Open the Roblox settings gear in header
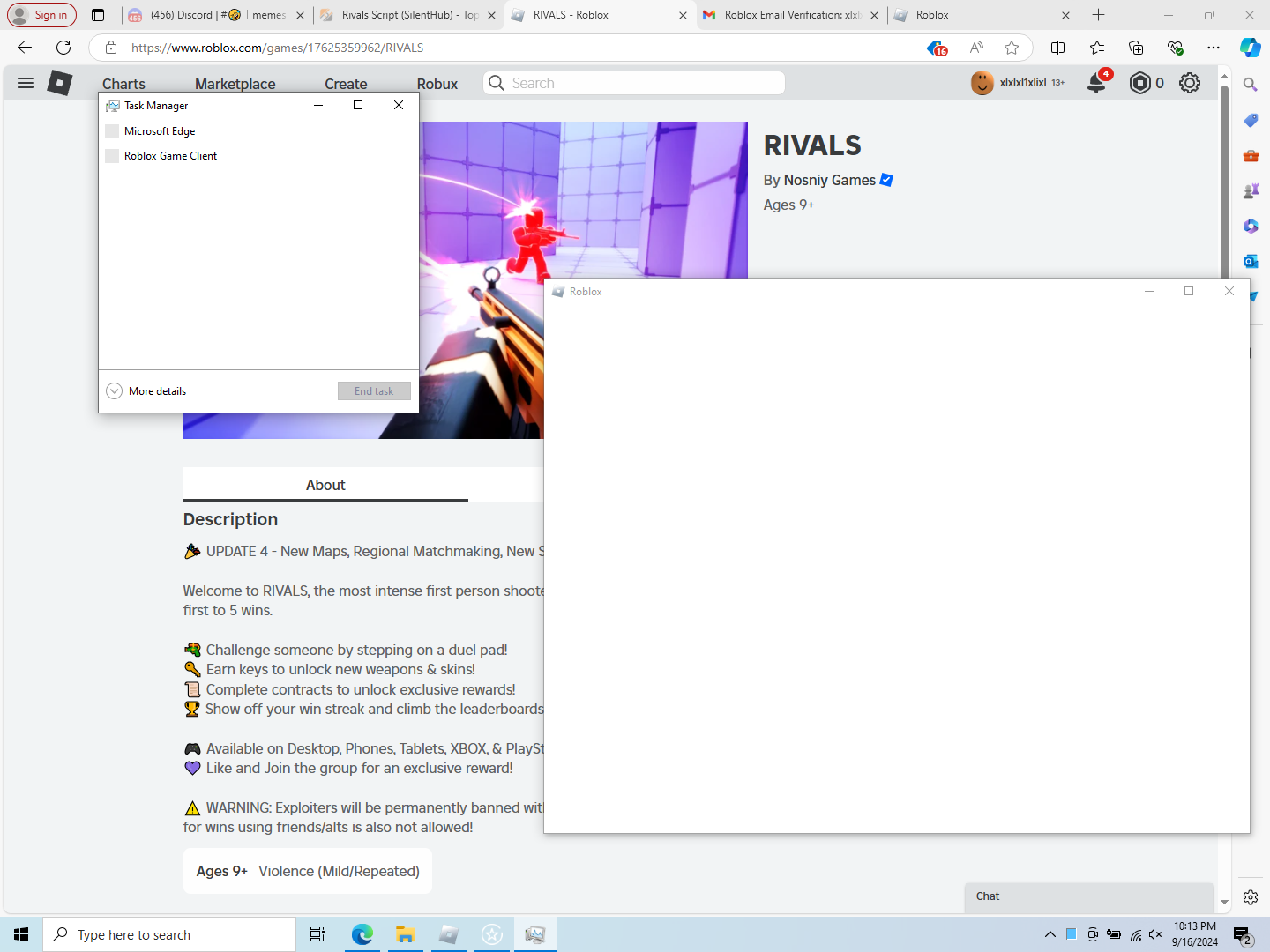The image size is (1270, 952). coord(1190,83)
